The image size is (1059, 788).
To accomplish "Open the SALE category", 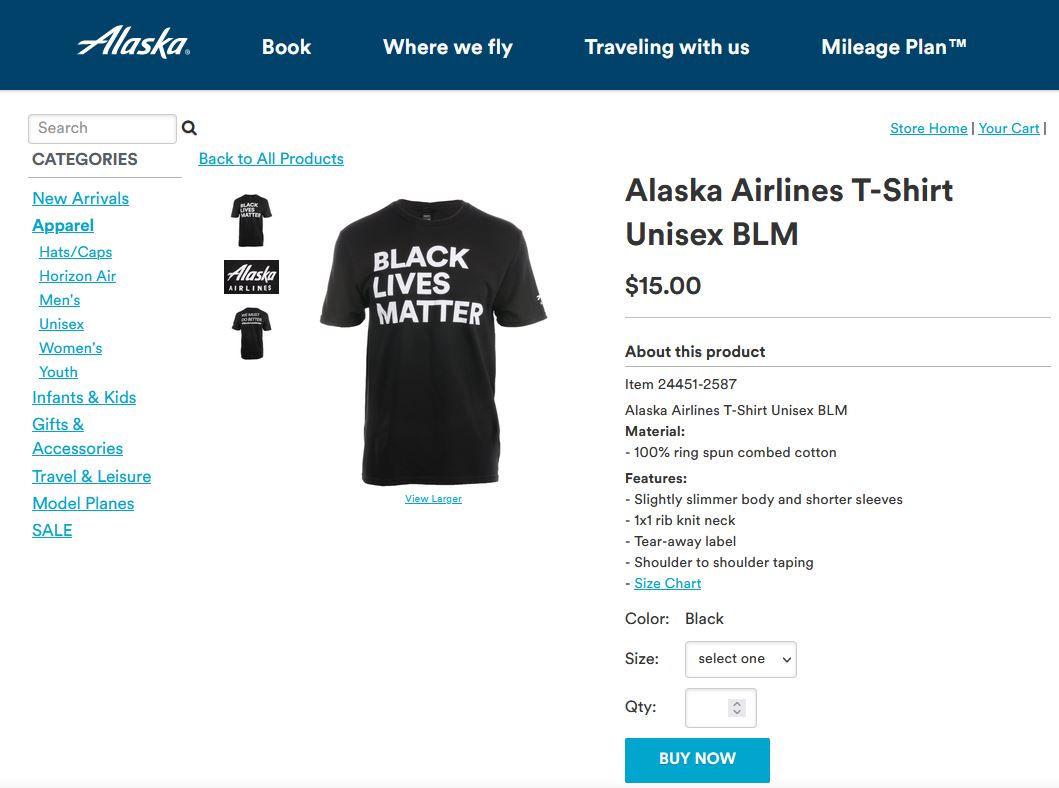I will pos(52,530).
